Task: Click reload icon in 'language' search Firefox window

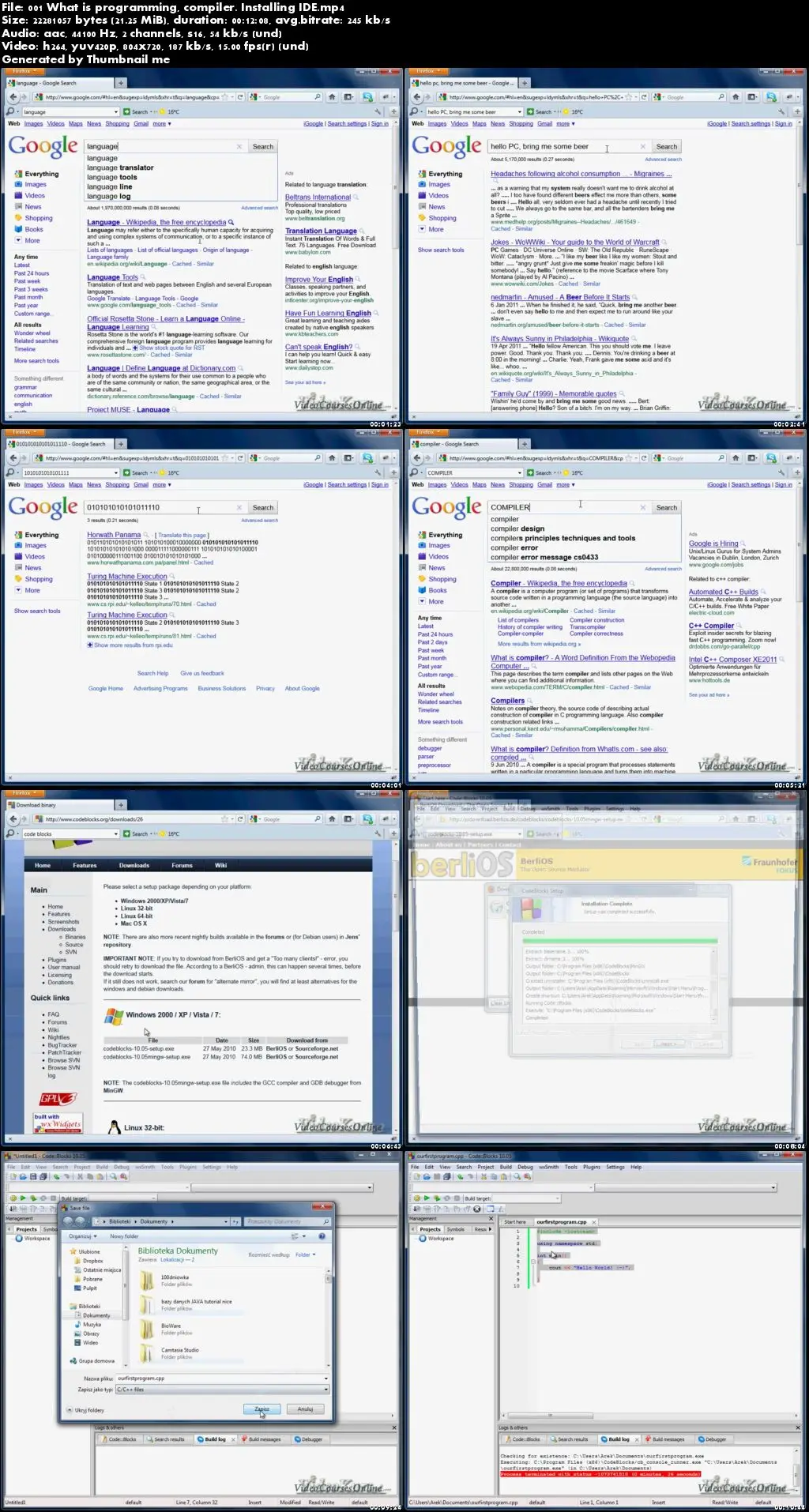Action: [239, 97]
